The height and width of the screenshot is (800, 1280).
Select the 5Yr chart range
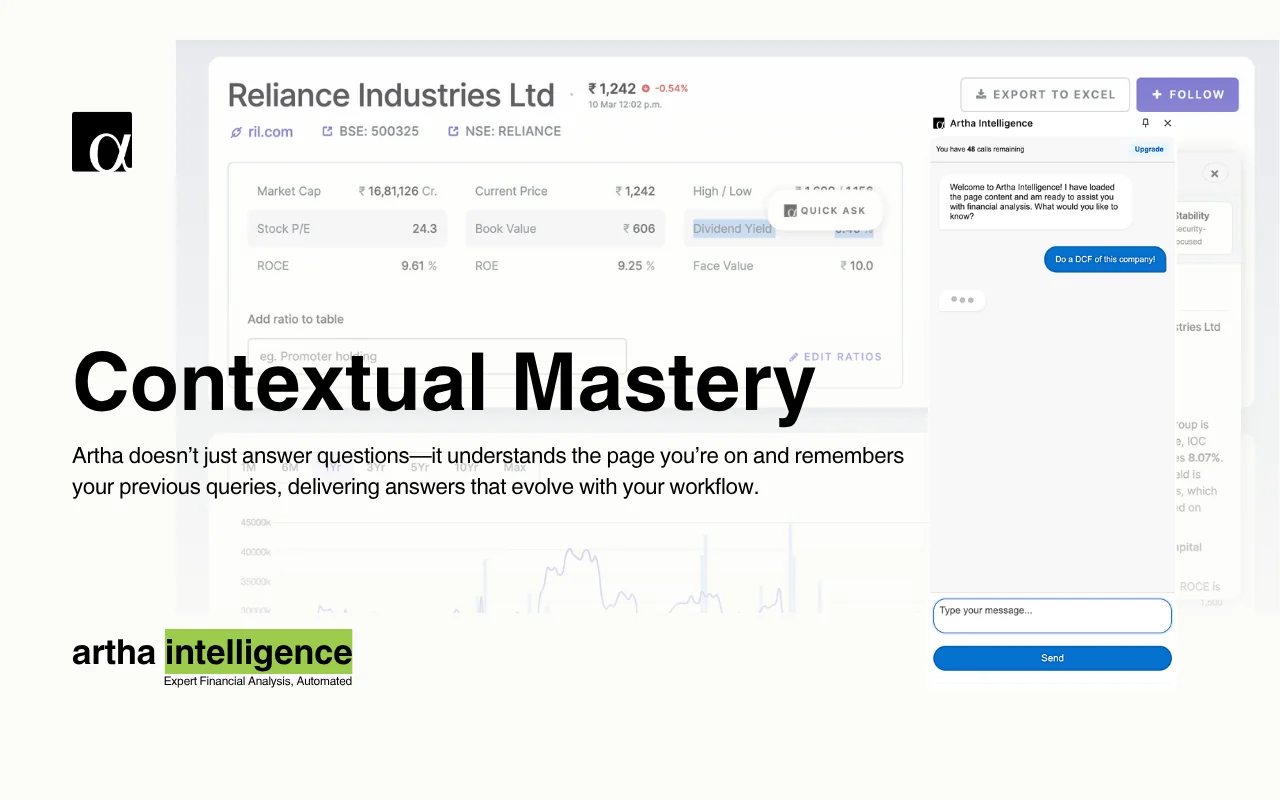[x=419, y=467]
